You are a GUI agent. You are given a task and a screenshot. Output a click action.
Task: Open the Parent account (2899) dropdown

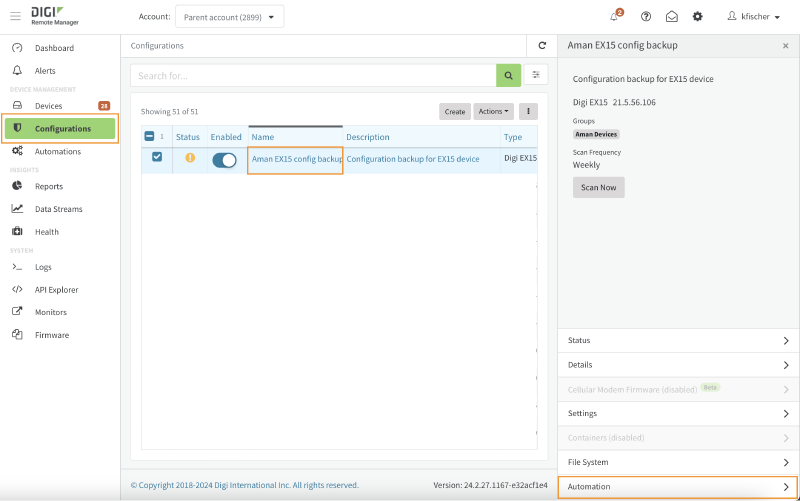[230, 17]
